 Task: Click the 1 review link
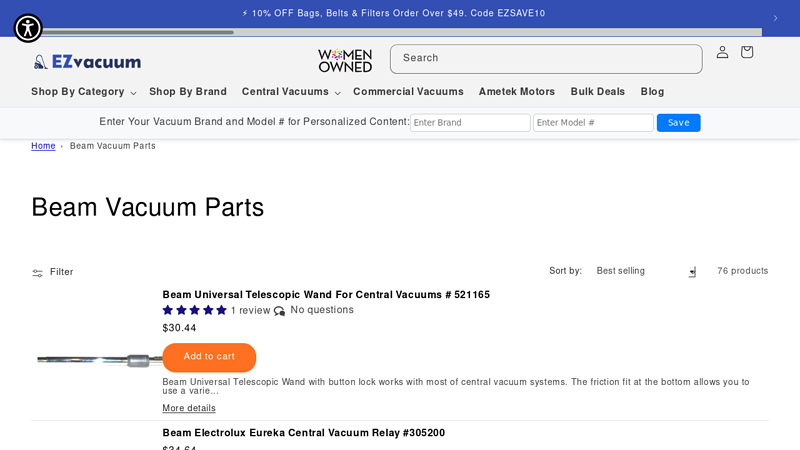point(250,310)
